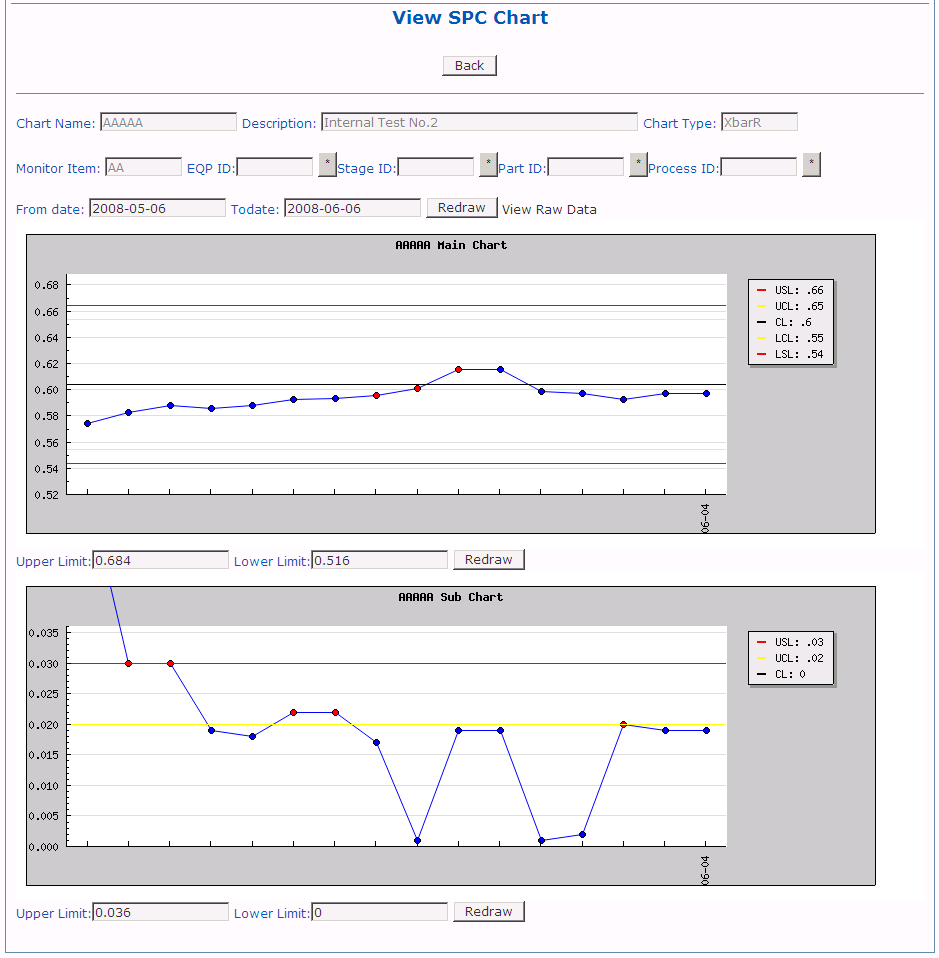Image resolution: width=939 pixels, height=958 pixels.
Task: Click the "Chart Type:" label
Action: [x=679, y=123]
